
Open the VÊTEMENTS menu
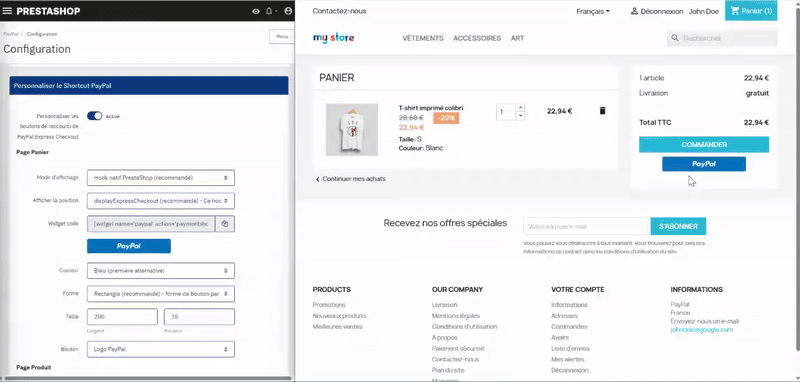click(423, 38)
